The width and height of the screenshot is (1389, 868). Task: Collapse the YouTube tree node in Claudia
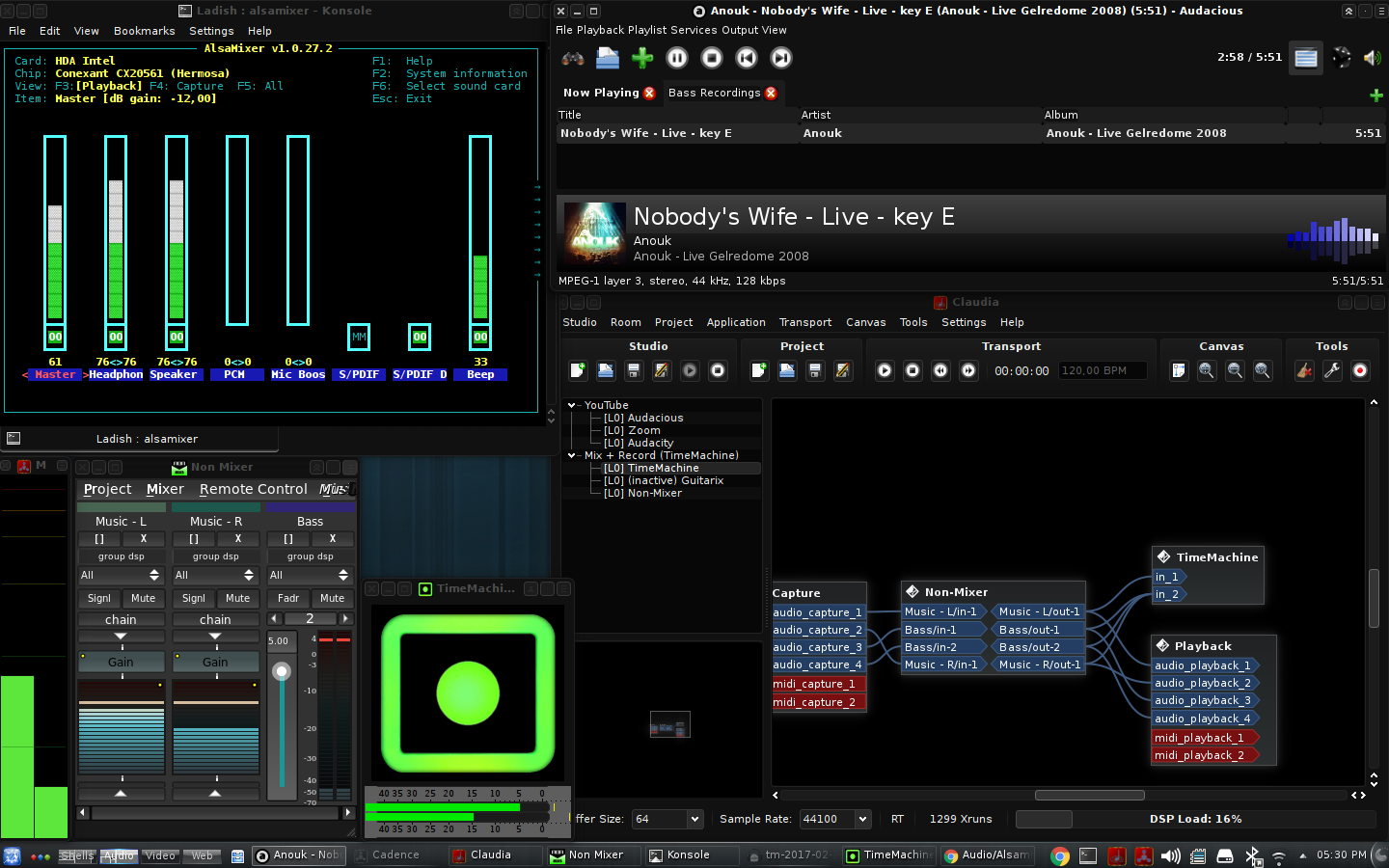[572, 406]
